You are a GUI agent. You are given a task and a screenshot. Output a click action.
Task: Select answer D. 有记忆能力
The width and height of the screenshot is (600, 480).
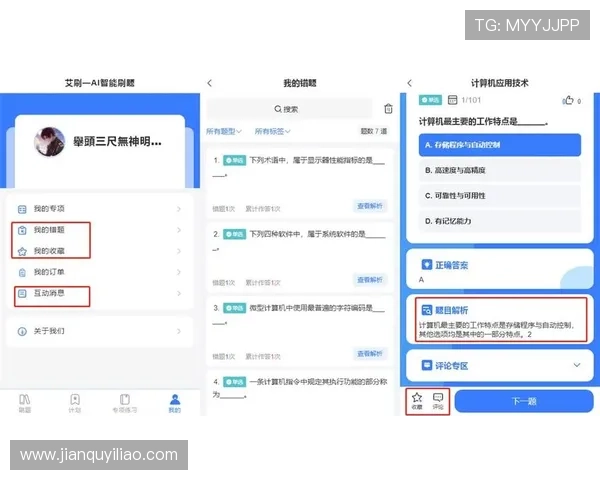pos(500,221)
